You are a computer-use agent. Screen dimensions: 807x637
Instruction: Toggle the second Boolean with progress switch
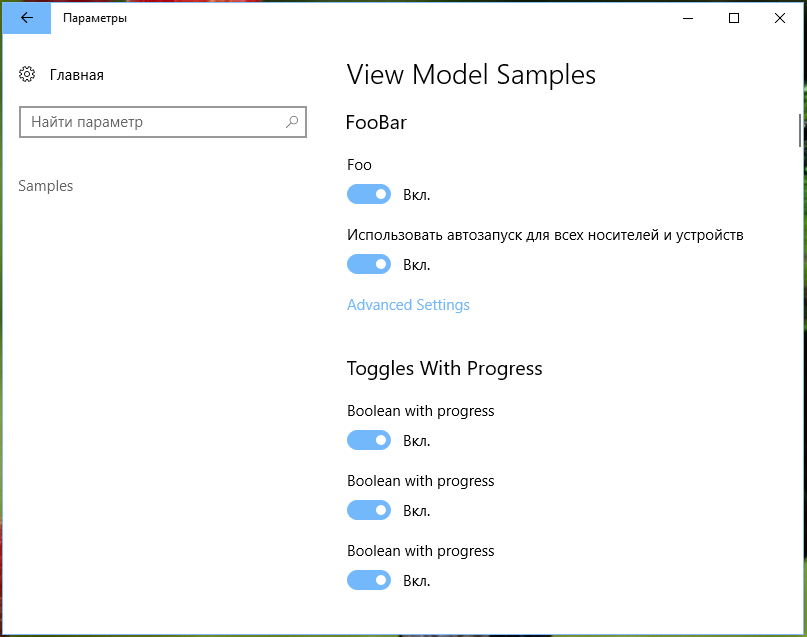pos(369,510)
